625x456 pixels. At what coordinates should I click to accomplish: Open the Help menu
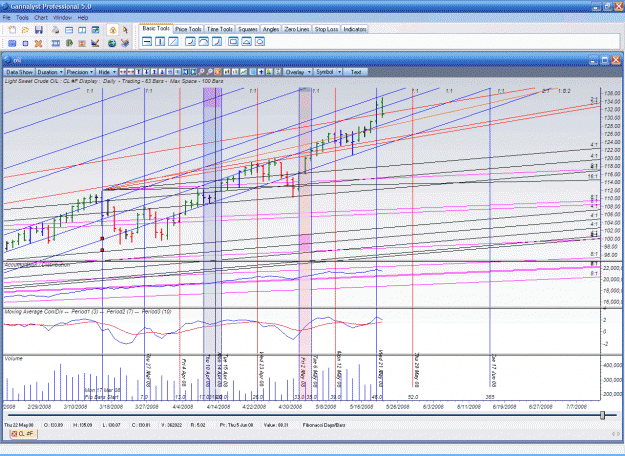(x=83, y=18)
